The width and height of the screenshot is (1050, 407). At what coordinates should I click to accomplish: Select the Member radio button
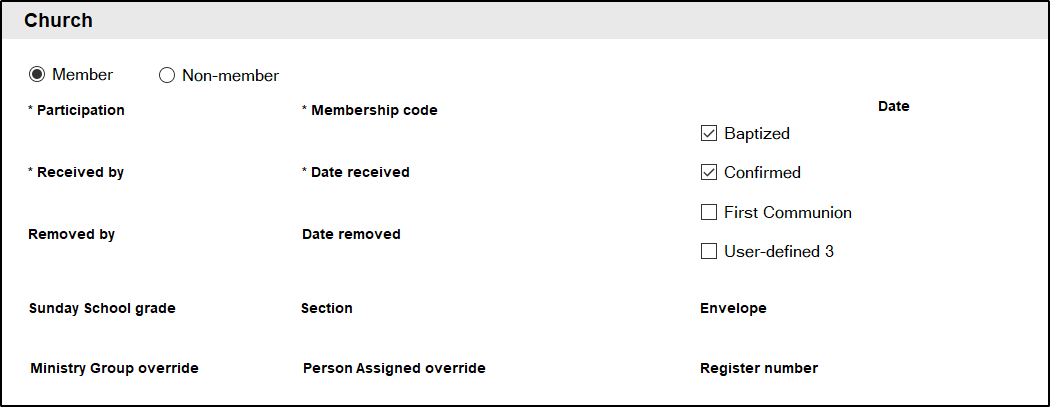[37, 75]
